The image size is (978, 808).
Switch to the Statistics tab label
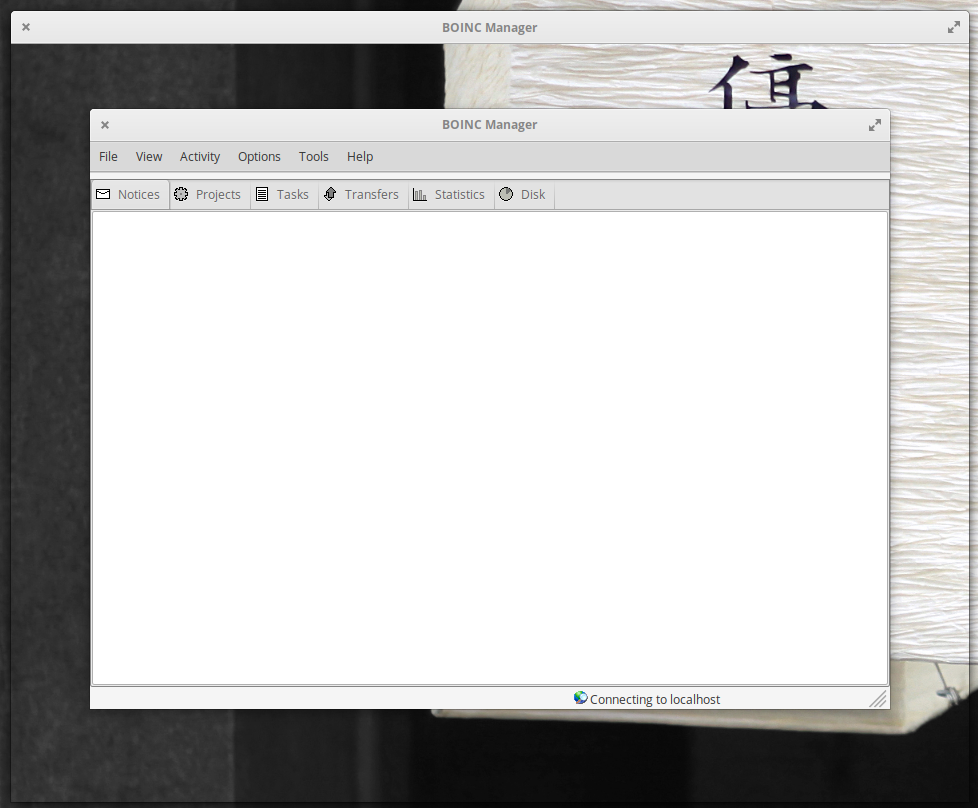click(x=459, y=195)
